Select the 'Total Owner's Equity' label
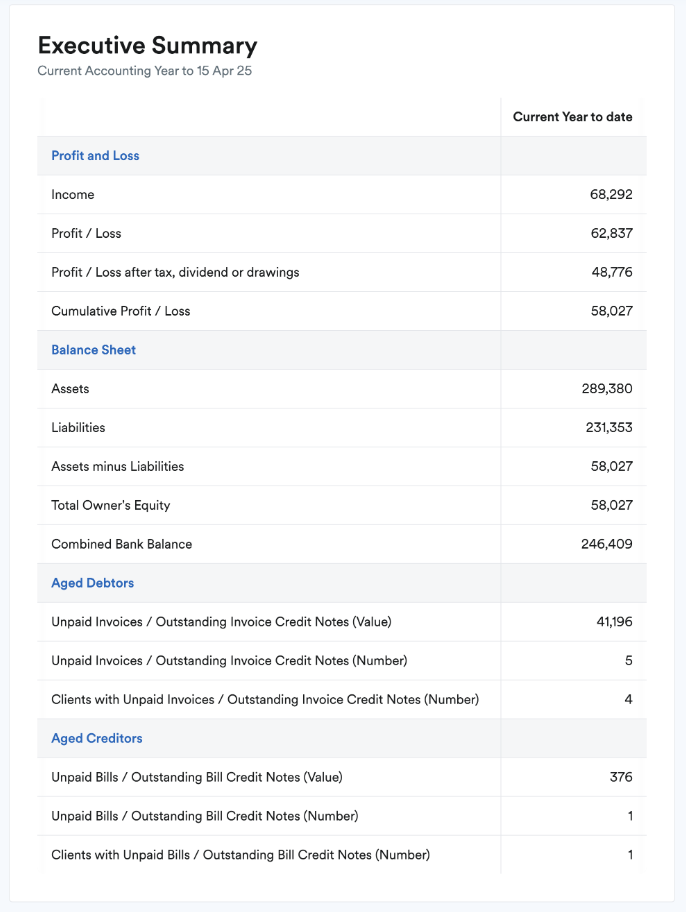 click(111, 505)
